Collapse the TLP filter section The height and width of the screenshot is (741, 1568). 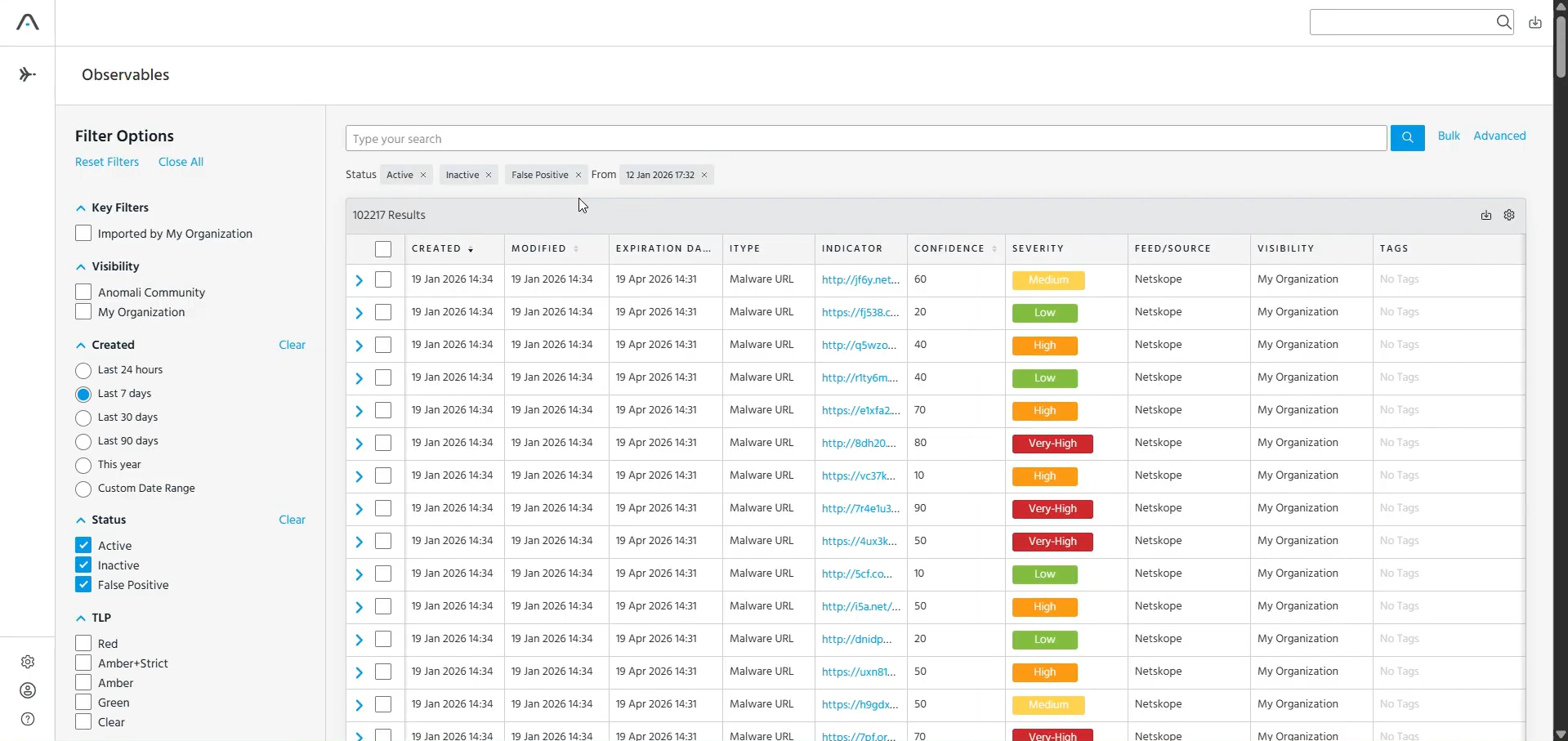point(81,618)
